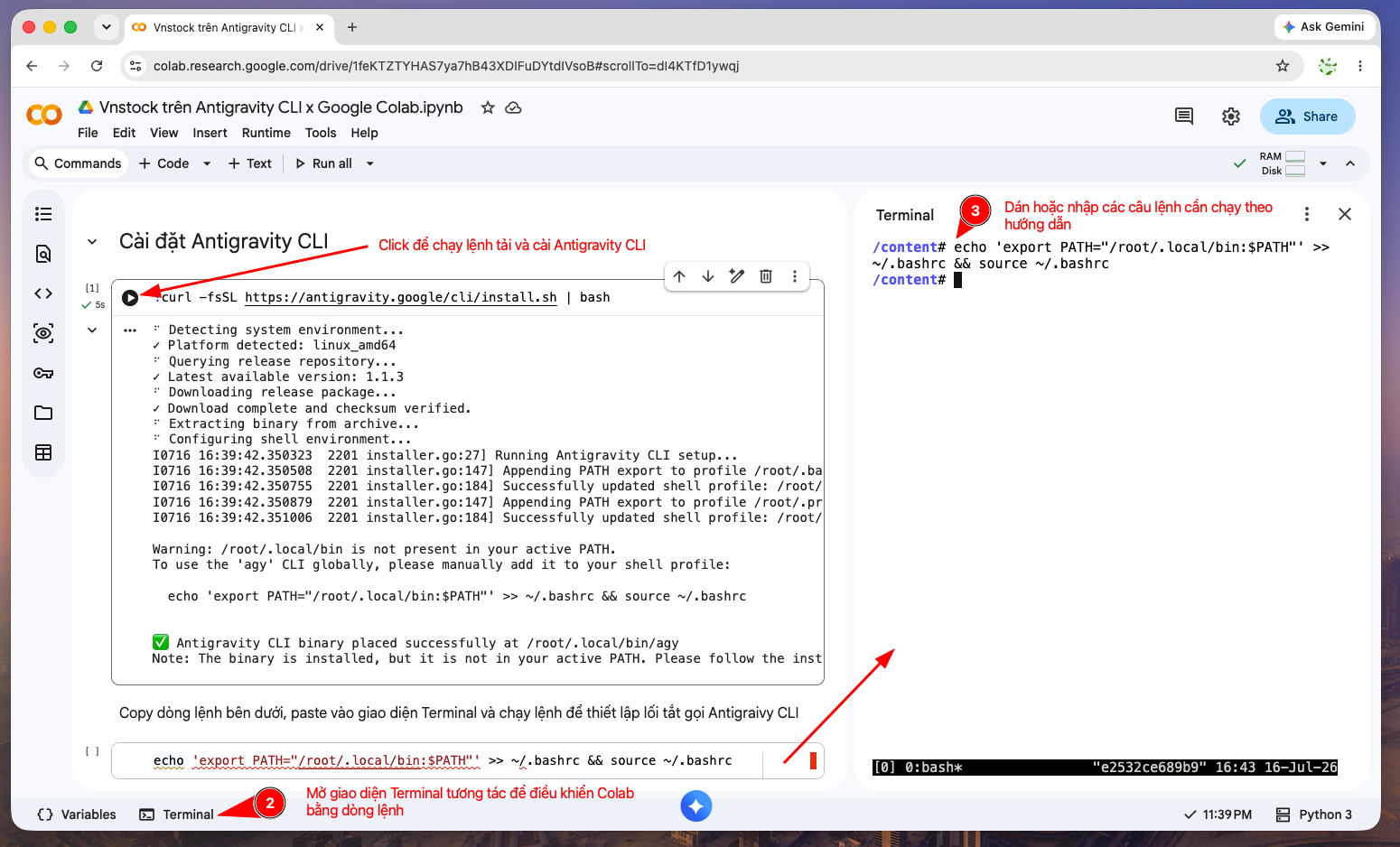Click the Python 3 runtime indicator
This screenshot has height=847, width=1400.
1314,814
